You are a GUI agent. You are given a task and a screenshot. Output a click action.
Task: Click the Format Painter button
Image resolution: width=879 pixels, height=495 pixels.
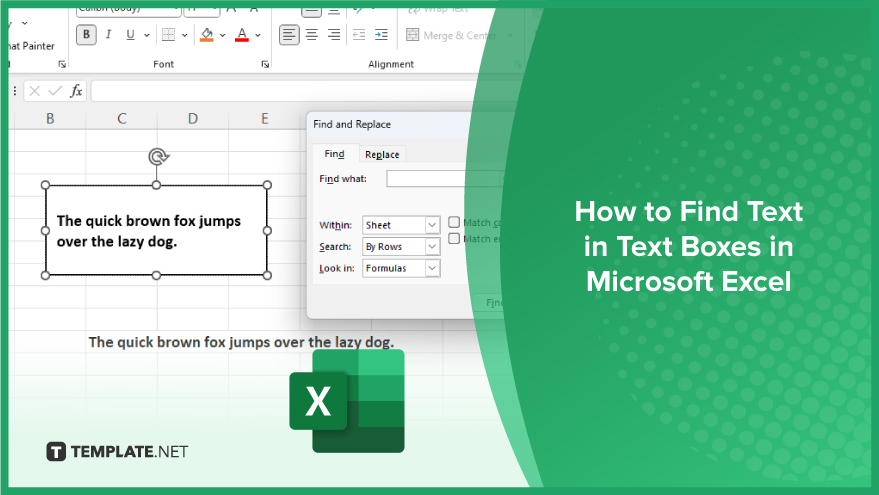pyautogui.click(x=31, y=46)
